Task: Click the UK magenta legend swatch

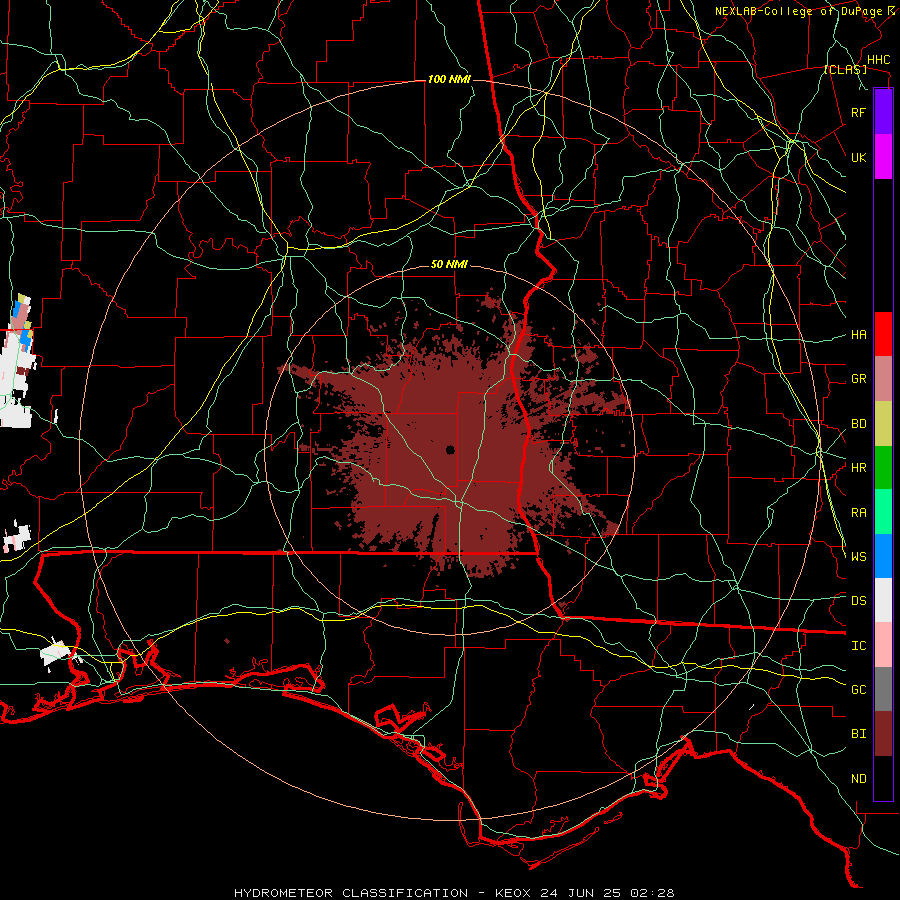Action: (883, 157)
